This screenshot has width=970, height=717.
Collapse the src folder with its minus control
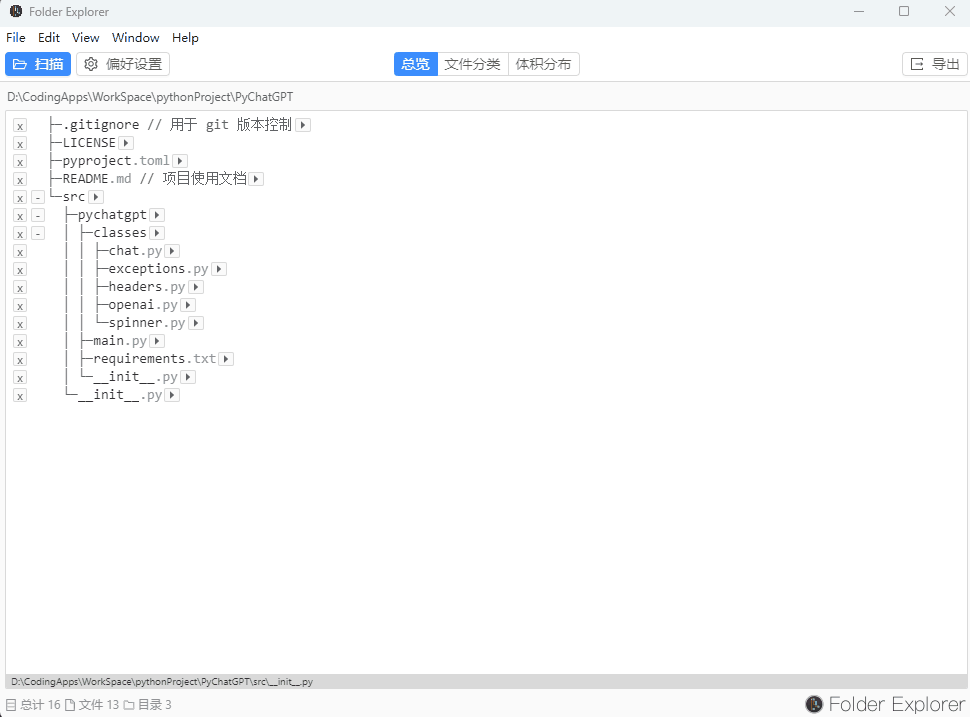click(x=38, y=197)
